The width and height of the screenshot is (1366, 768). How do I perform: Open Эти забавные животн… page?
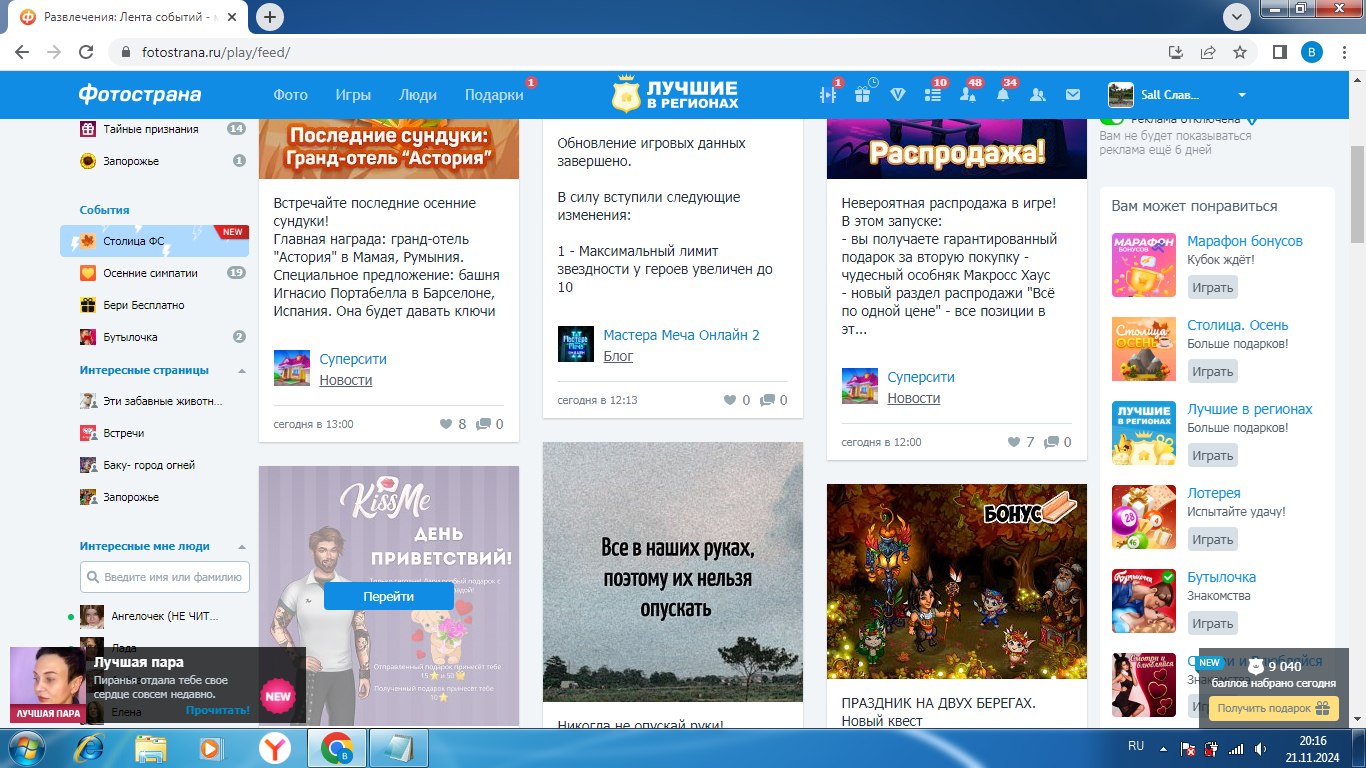click(x=163, y=401)
